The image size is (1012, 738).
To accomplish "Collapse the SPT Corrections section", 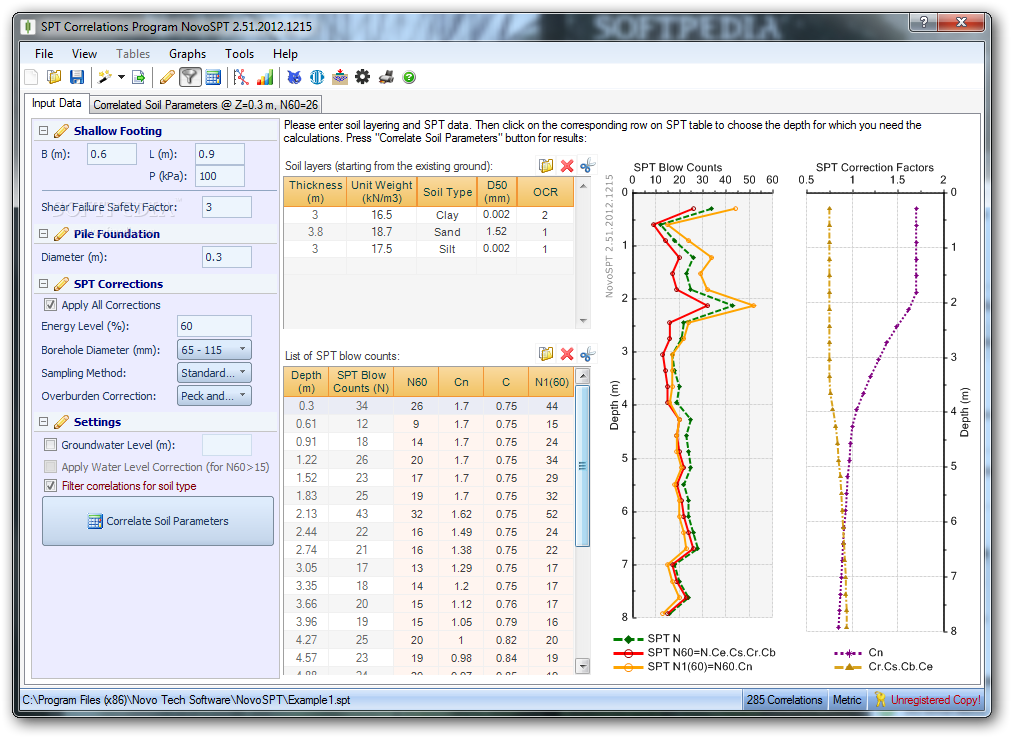I will pyautogui.click(x=43, y=283).
